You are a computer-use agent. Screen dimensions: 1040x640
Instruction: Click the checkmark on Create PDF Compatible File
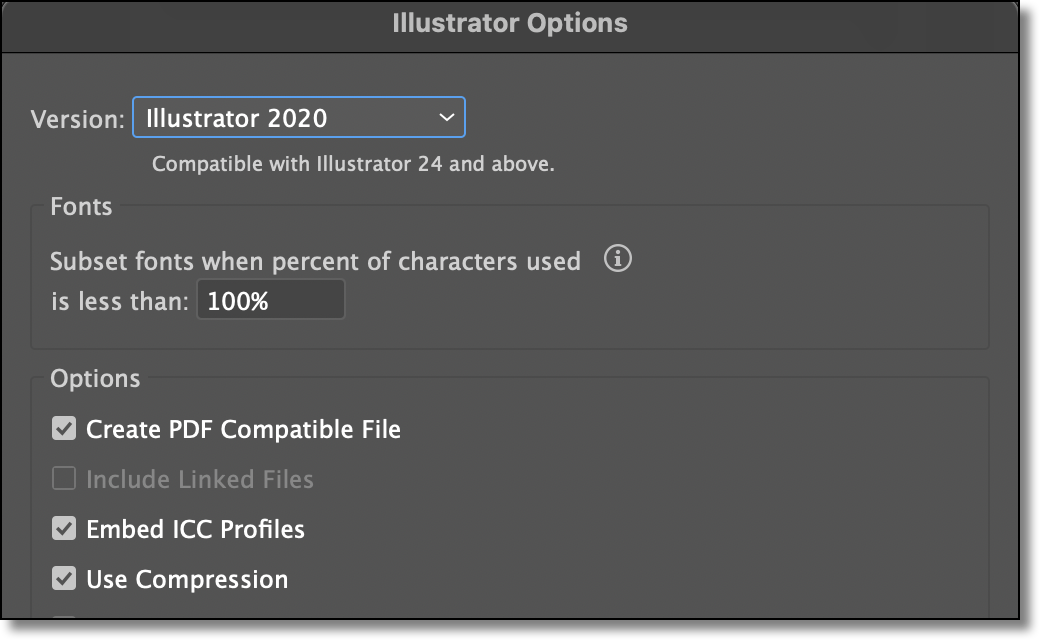click(64, 429)
